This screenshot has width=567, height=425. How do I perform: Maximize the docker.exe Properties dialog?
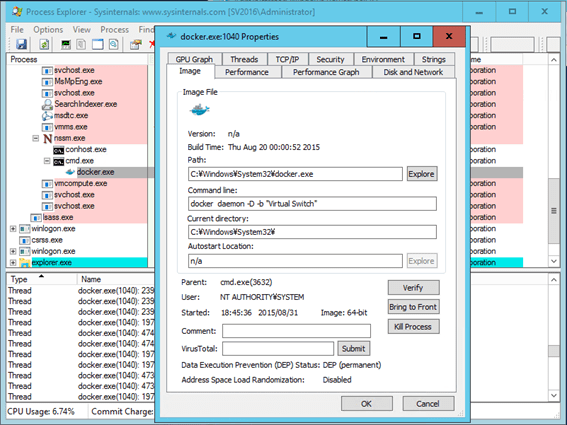[417, 36]
